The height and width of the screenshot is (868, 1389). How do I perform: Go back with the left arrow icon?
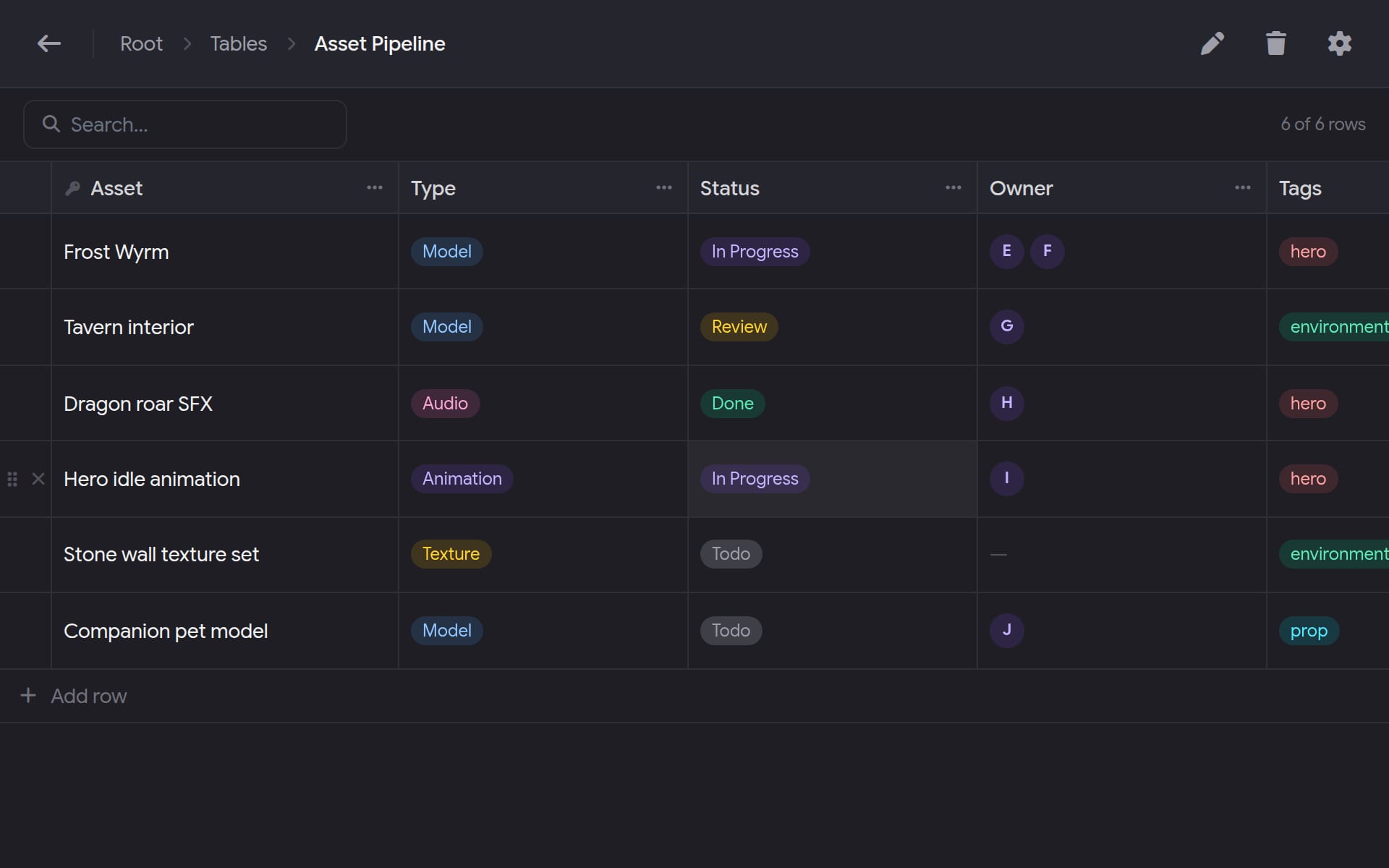49,43
